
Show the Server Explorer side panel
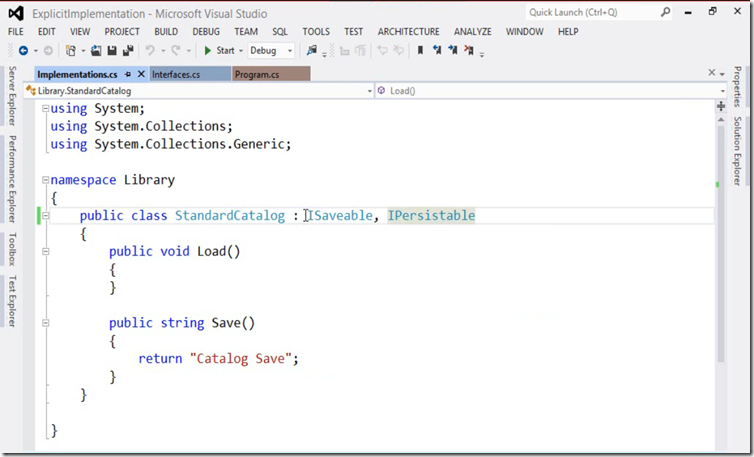click(x=12, y=96)
